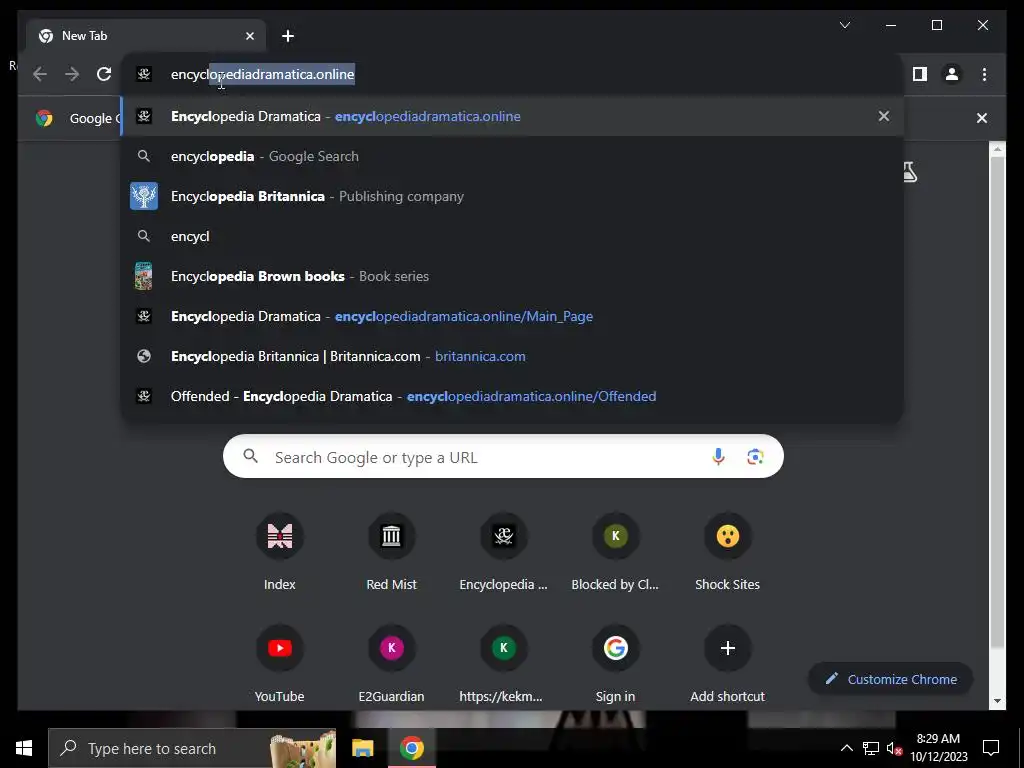Click the page scrollbar down arrow
The height and width of the screenshot is (768, 1024).
tap(997, 701)
